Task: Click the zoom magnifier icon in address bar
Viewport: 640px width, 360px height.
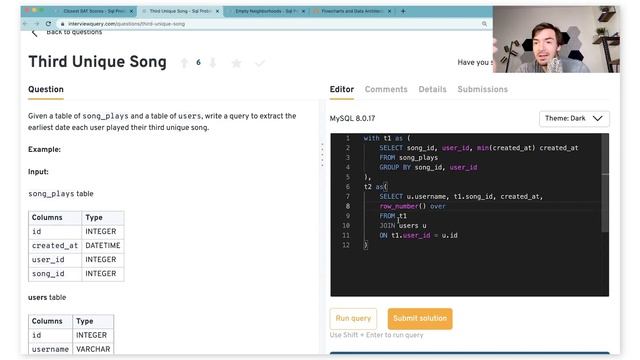Action: (x=484, y=24)
